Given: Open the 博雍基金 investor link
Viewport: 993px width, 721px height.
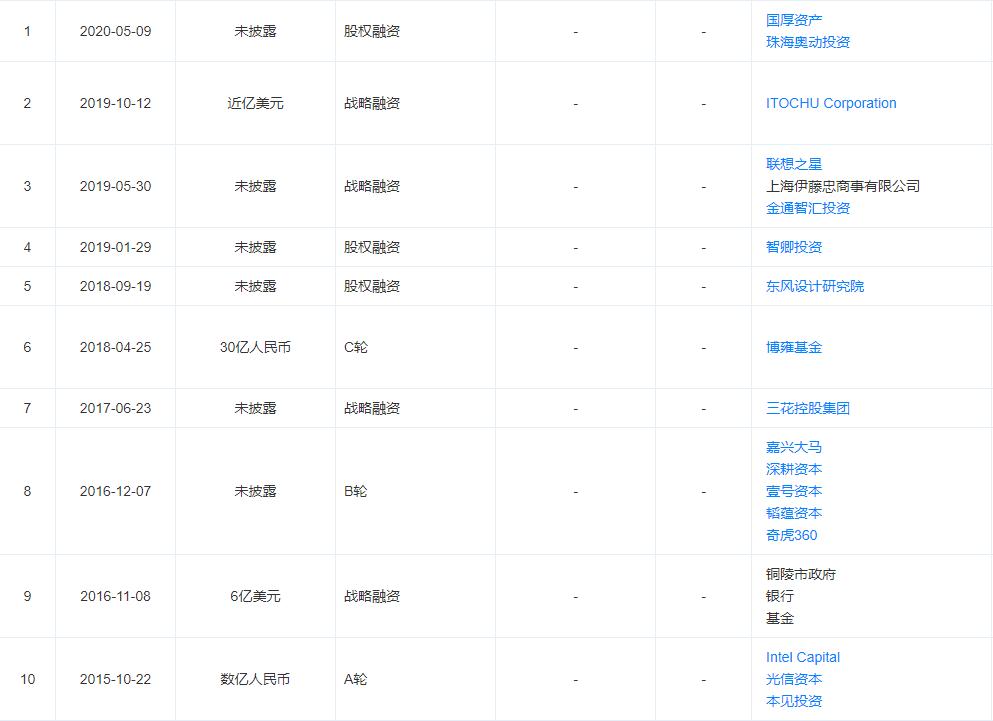Looking at the screenshot, I should tap(794, 347).
